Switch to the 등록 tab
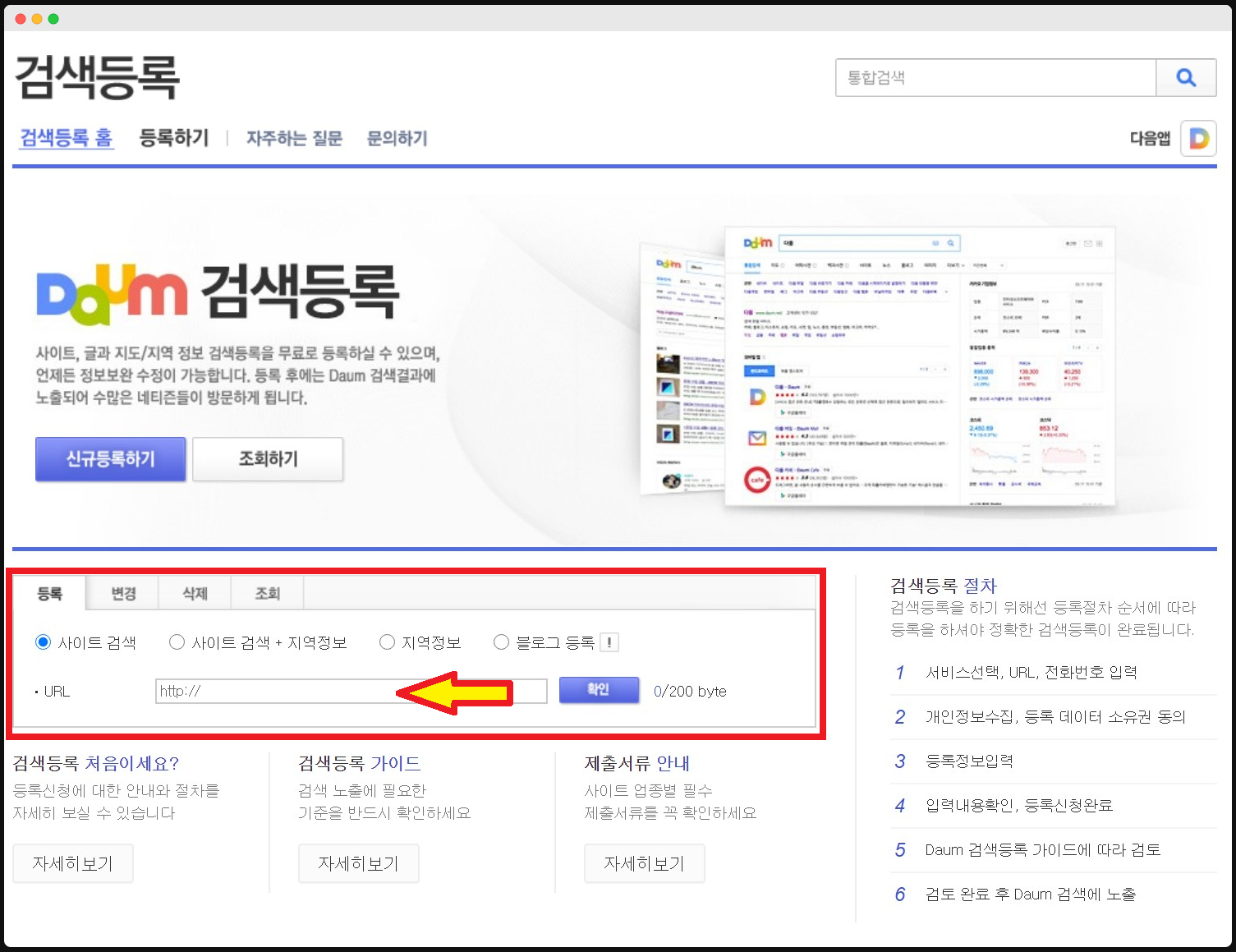The image size is (1236, 952). tap(50, 593)
